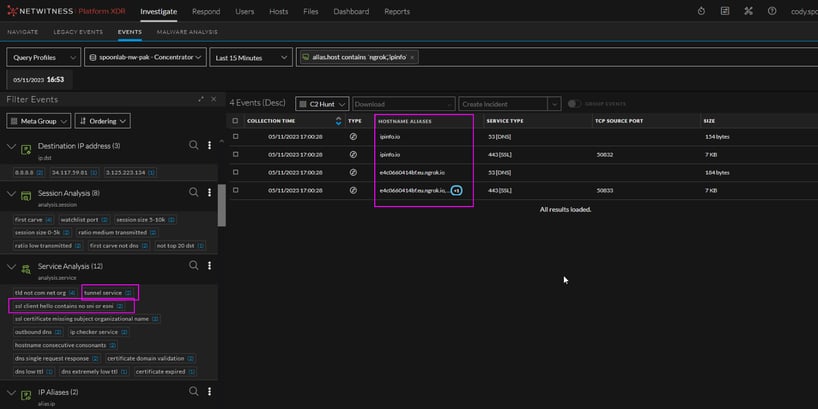Open Session Analysis more options menu
The image size is (818, 409).
[209, 193]
